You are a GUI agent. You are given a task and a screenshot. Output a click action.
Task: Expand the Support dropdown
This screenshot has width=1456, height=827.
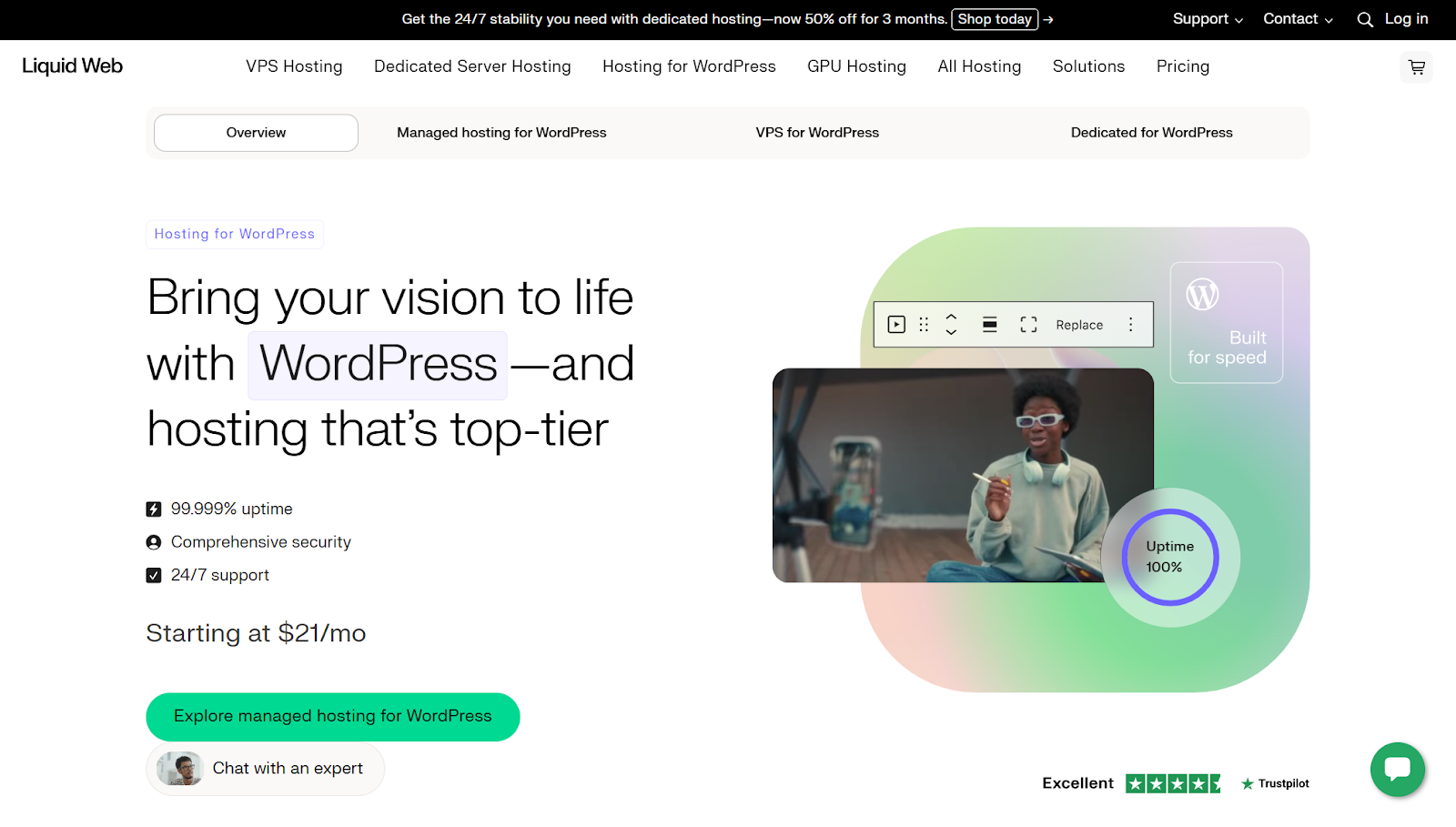1207,19
